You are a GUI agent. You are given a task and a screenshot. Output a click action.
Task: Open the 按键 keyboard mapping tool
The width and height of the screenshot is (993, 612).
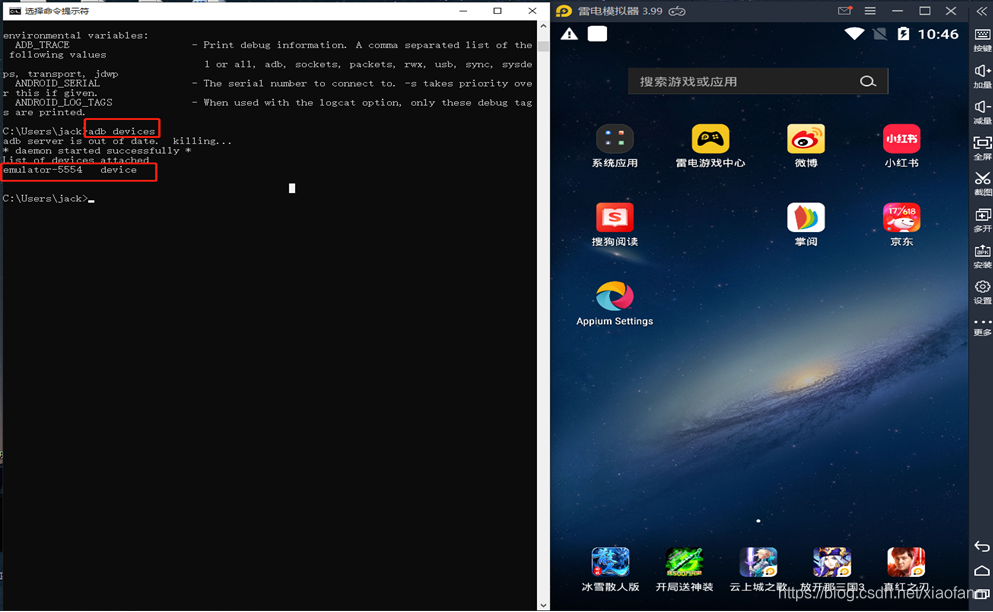coord(982,39)
